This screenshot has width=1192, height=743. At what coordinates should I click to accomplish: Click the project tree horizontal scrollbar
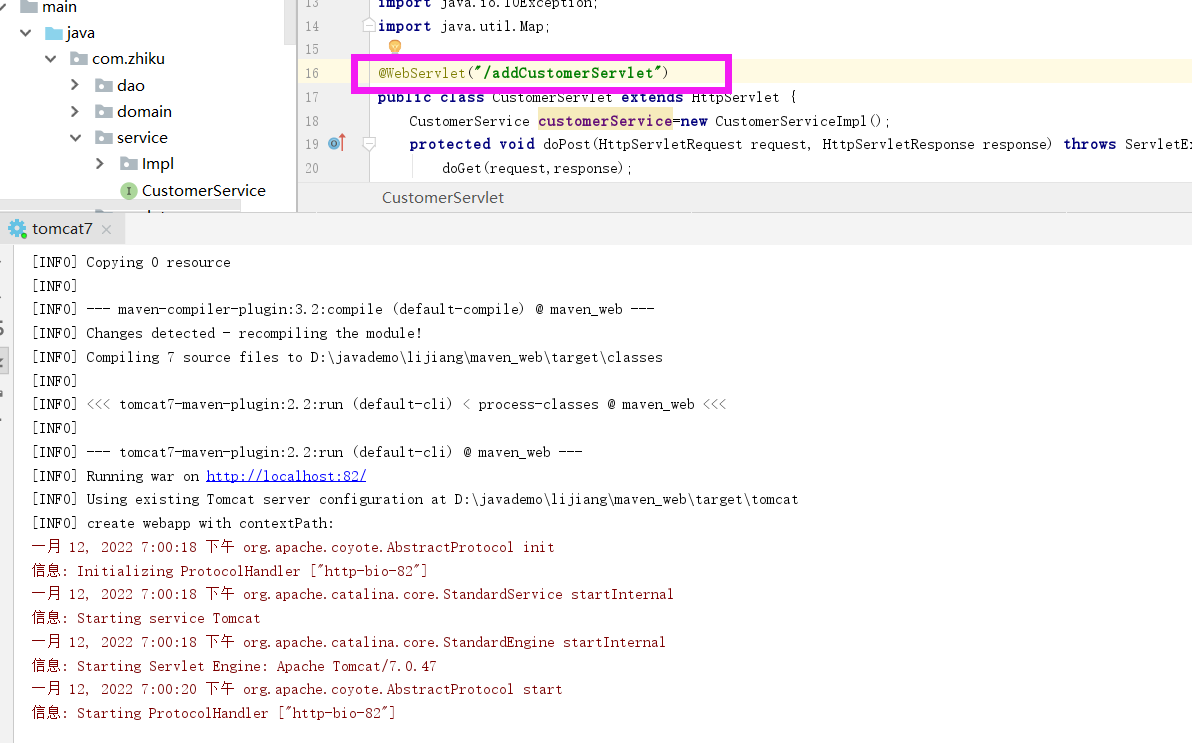pyautogui.click(x=120, y=205)
